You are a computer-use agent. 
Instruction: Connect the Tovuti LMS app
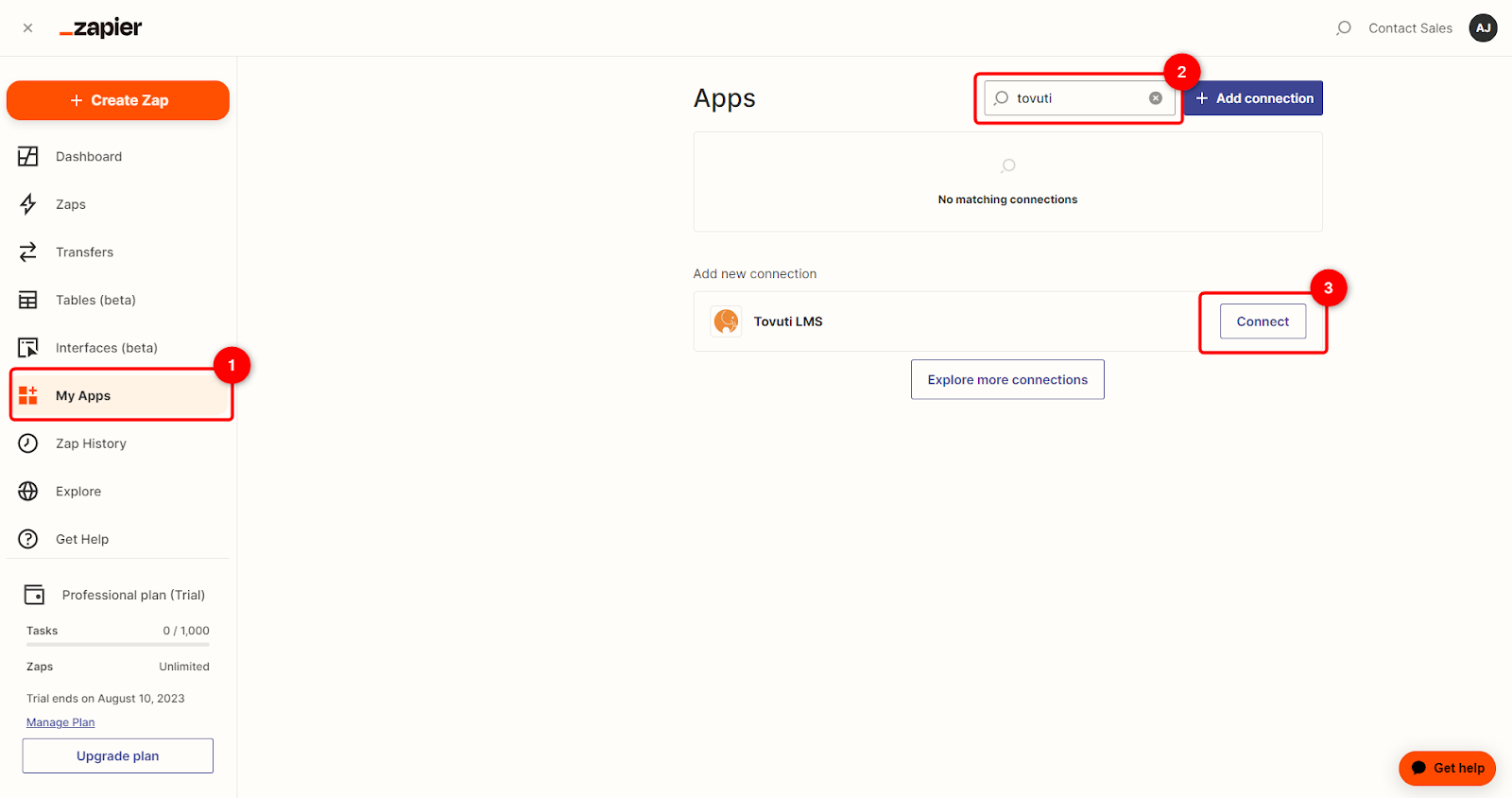coord(1263,321)
